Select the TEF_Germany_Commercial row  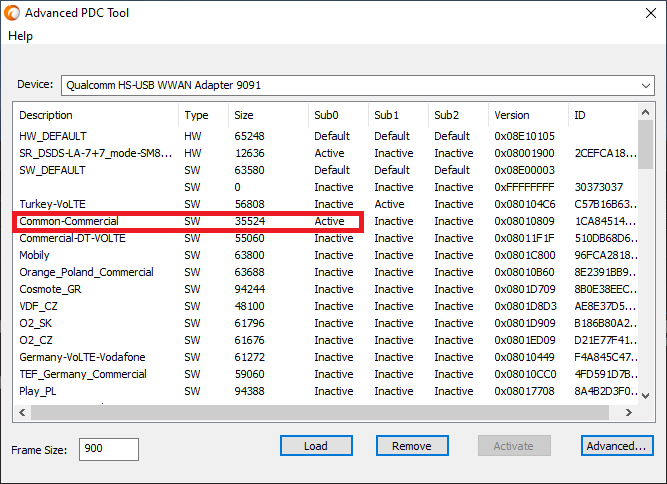[325, 374]
